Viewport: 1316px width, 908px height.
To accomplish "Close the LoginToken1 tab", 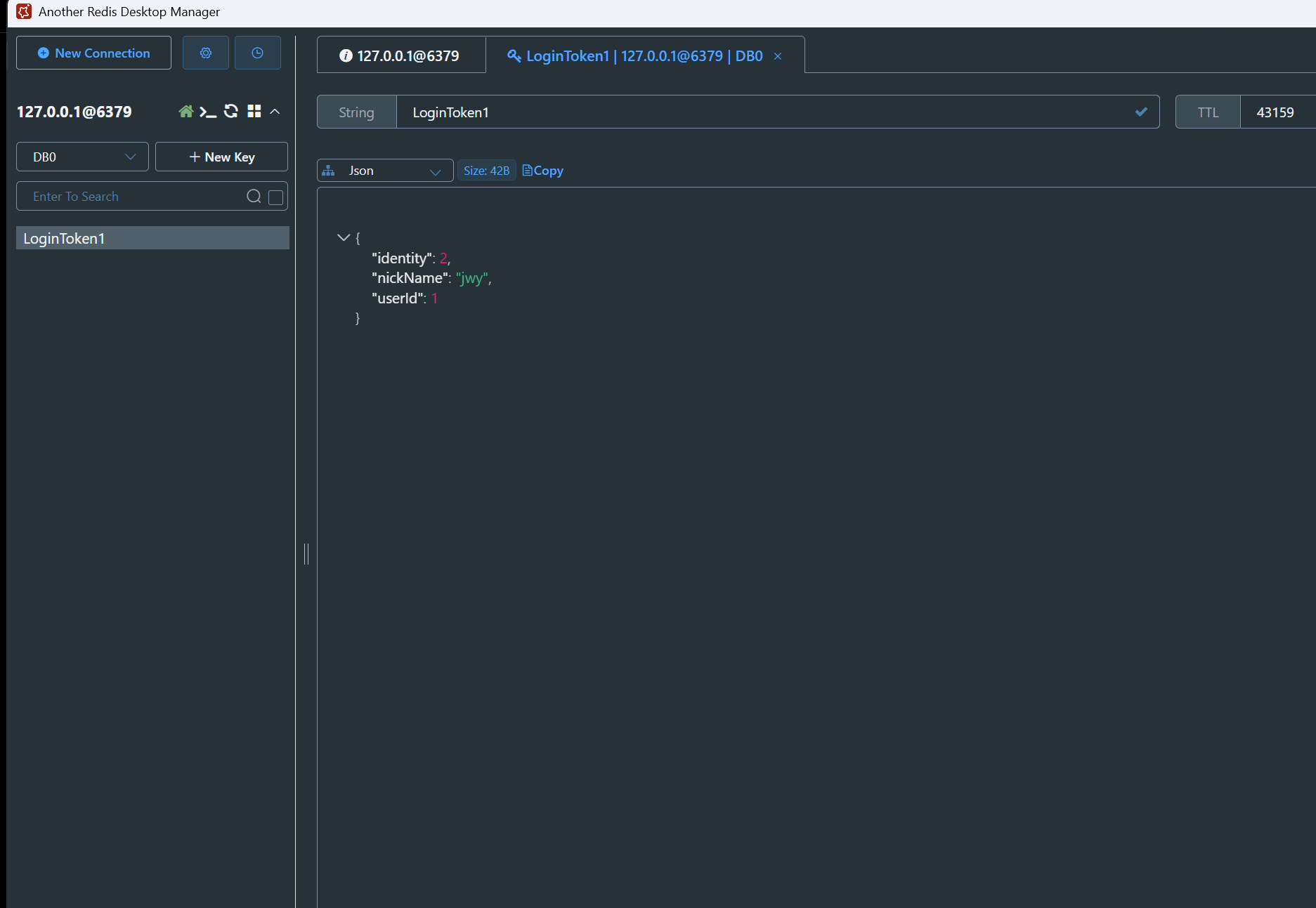I will [778, 56].
